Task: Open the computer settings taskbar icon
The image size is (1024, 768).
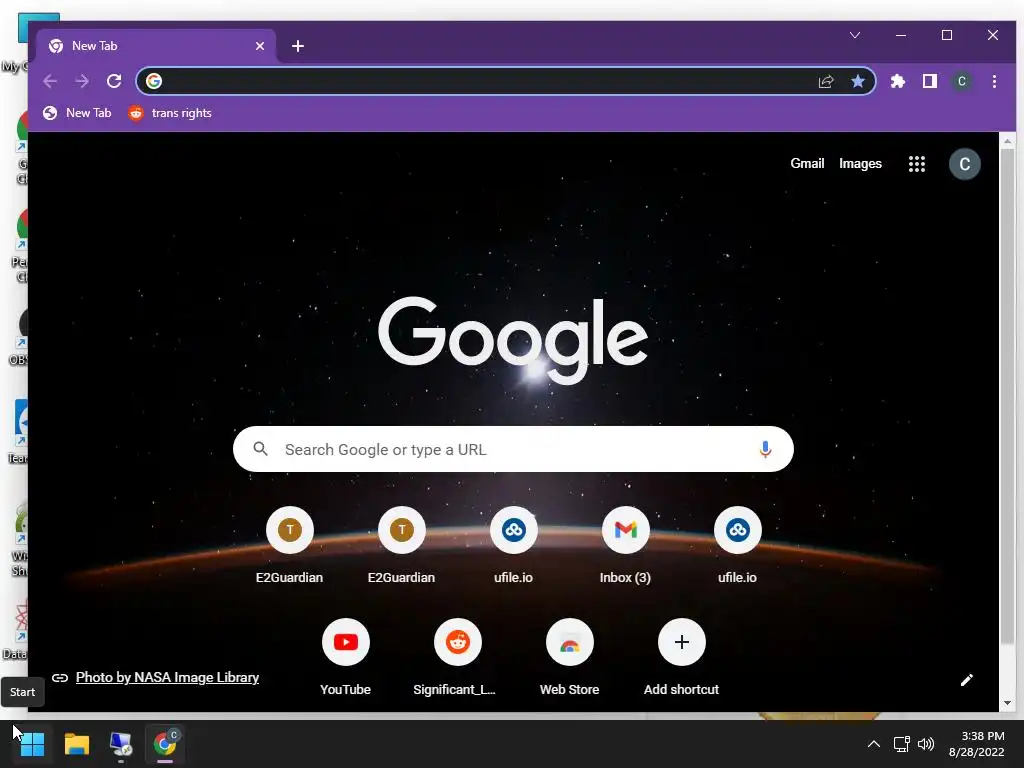Action: 121,744
